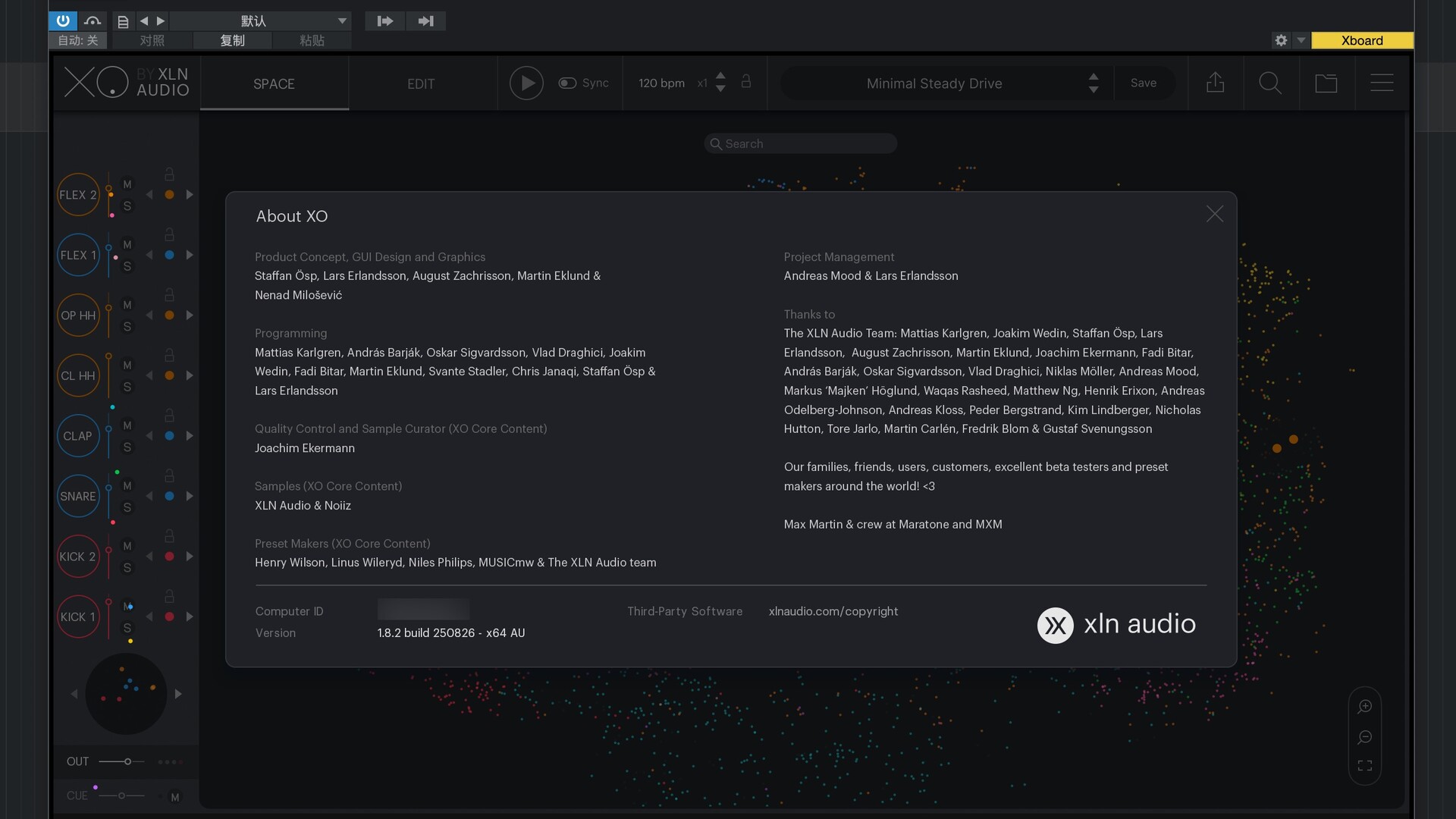
Task: Select the OP HH channel circle
Action: pyautogui.click(x=78, y=315)
